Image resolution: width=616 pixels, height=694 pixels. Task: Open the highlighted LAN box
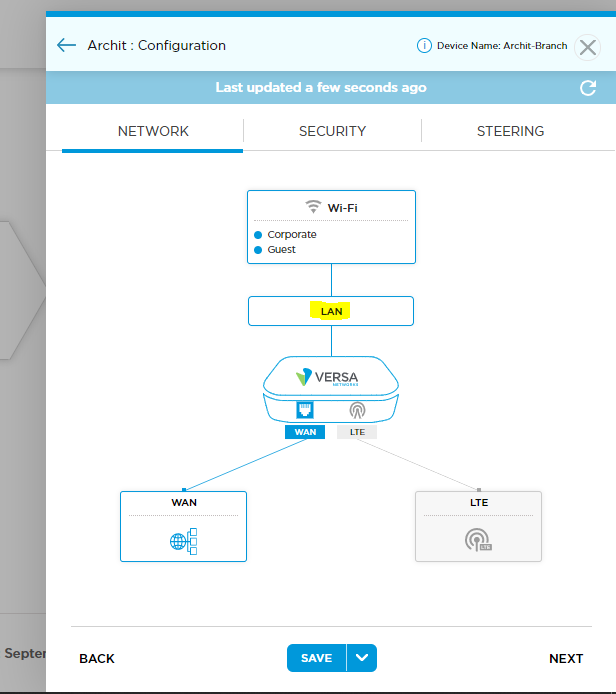pos(331,311)
